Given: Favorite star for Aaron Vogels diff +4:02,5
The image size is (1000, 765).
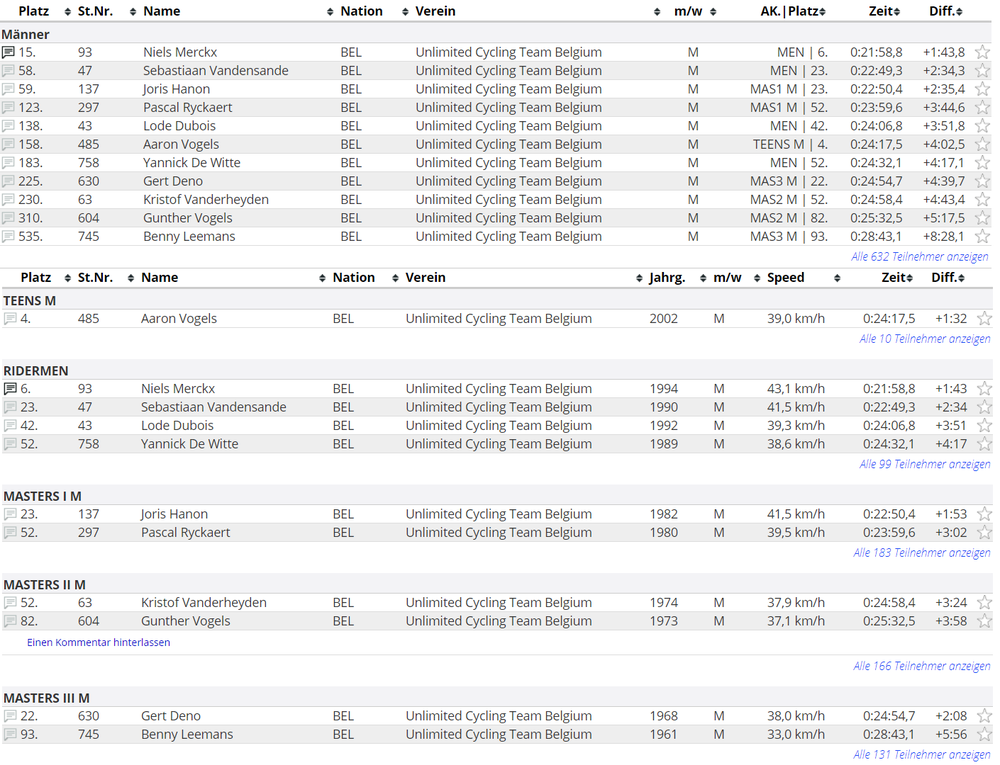Looking at the screenshot, I should (x=983, y=145).
